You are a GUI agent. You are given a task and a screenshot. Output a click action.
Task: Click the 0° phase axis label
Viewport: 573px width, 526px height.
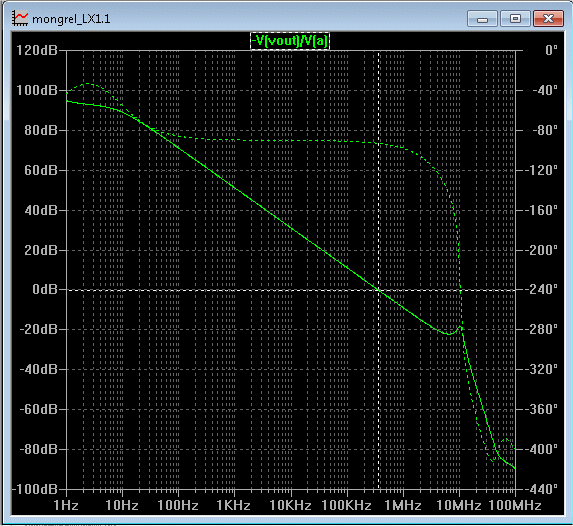click(x=551, y=50)
